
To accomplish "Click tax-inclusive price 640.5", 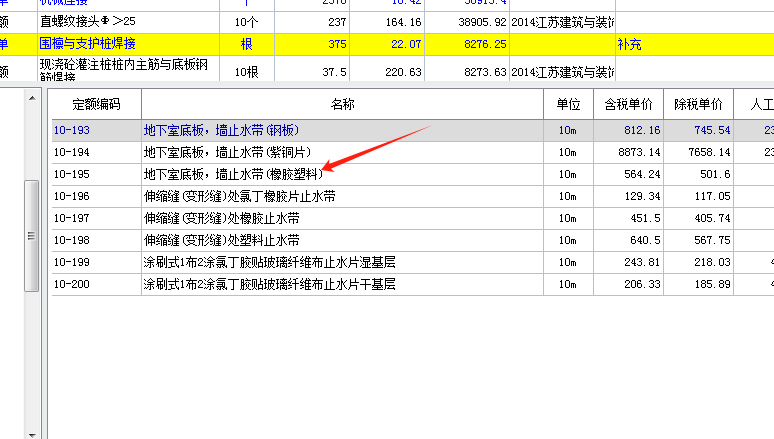I will click(x=645, y=240).
